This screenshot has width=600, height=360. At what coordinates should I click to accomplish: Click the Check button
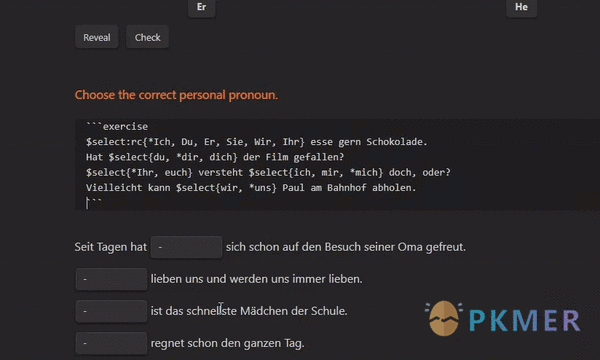click(147, 37)
